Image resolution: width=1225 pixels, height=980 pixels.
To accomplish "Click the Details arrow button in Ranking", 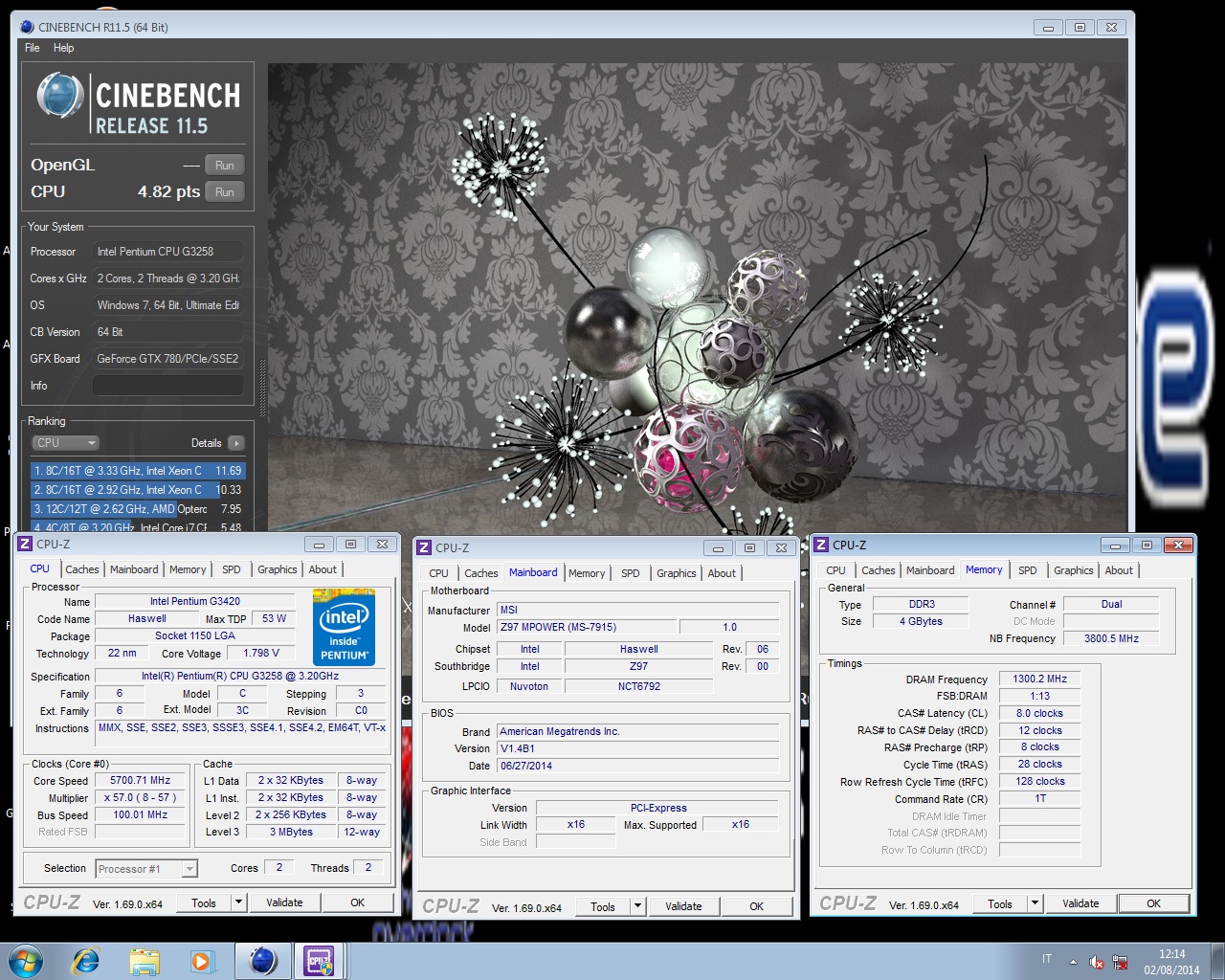I will pos(235,443).
